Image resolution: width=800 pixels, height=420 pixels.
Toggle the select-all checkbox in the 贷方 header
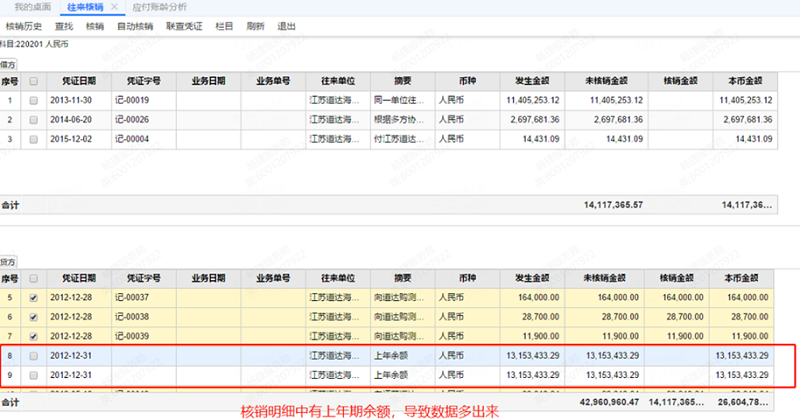coord(34,278)
